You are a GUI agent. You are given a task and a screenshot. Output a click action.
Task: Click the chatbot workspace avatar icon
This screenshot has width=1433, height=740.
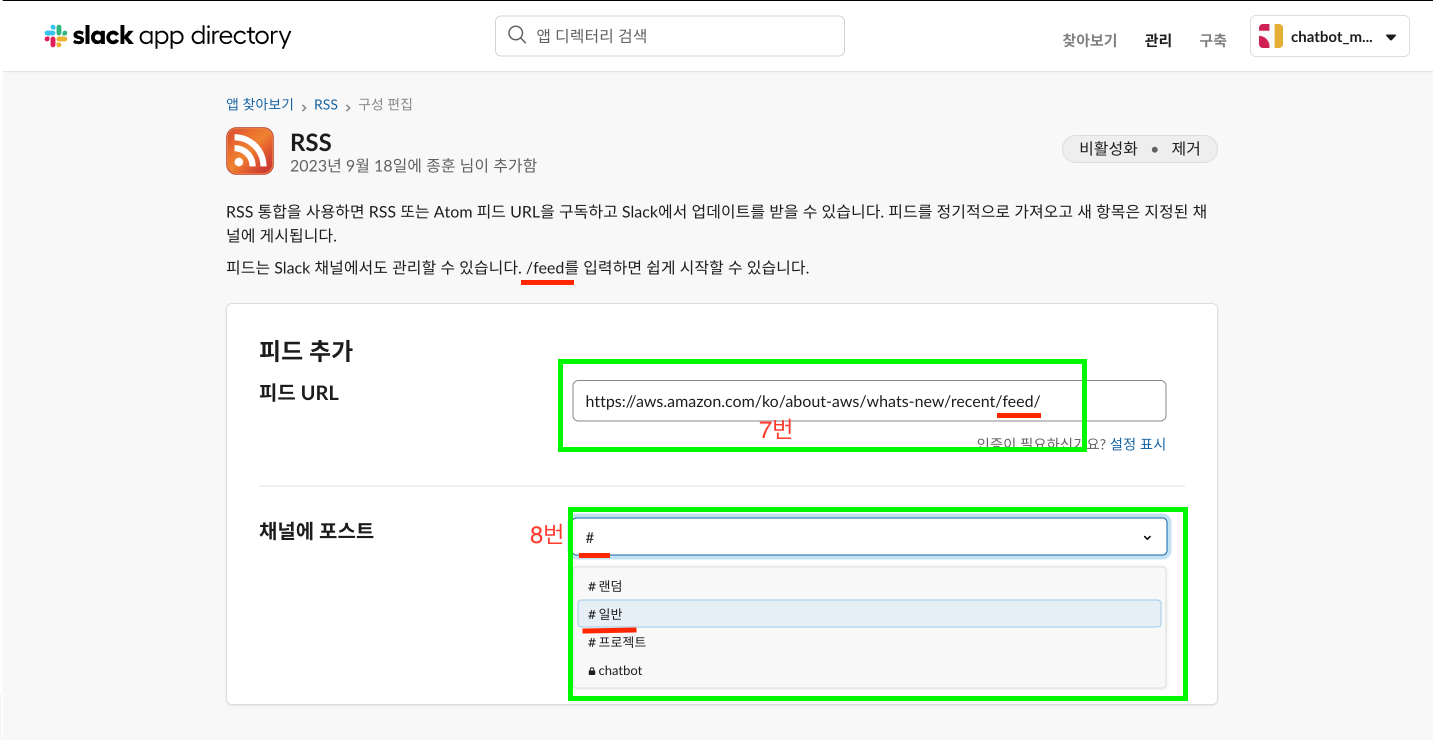pyautogui.click(x=1270, y=37)
